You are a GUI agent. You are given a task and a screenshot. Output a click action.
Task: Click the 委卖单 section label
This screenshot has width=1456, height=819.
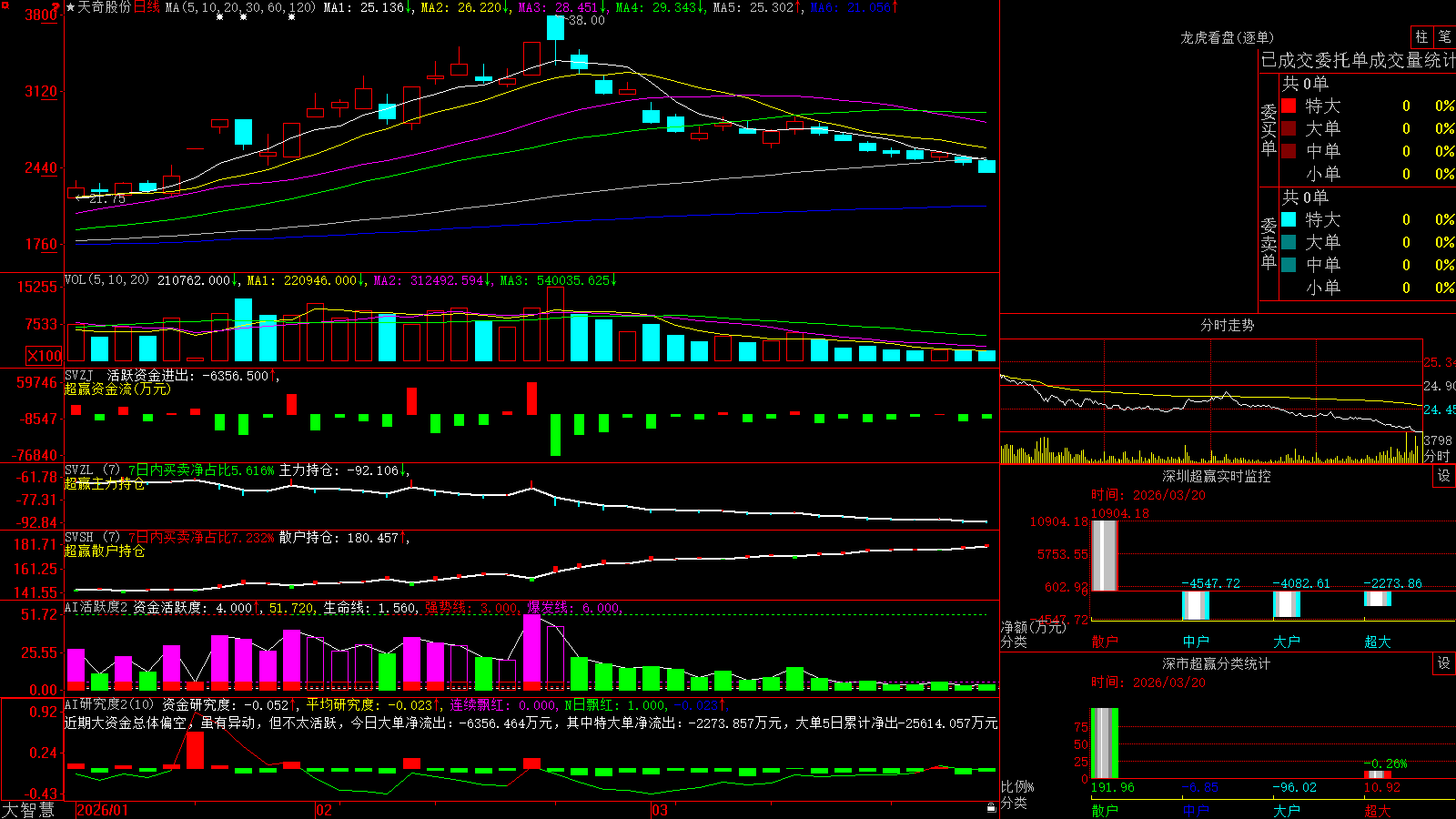point(1269,243)
